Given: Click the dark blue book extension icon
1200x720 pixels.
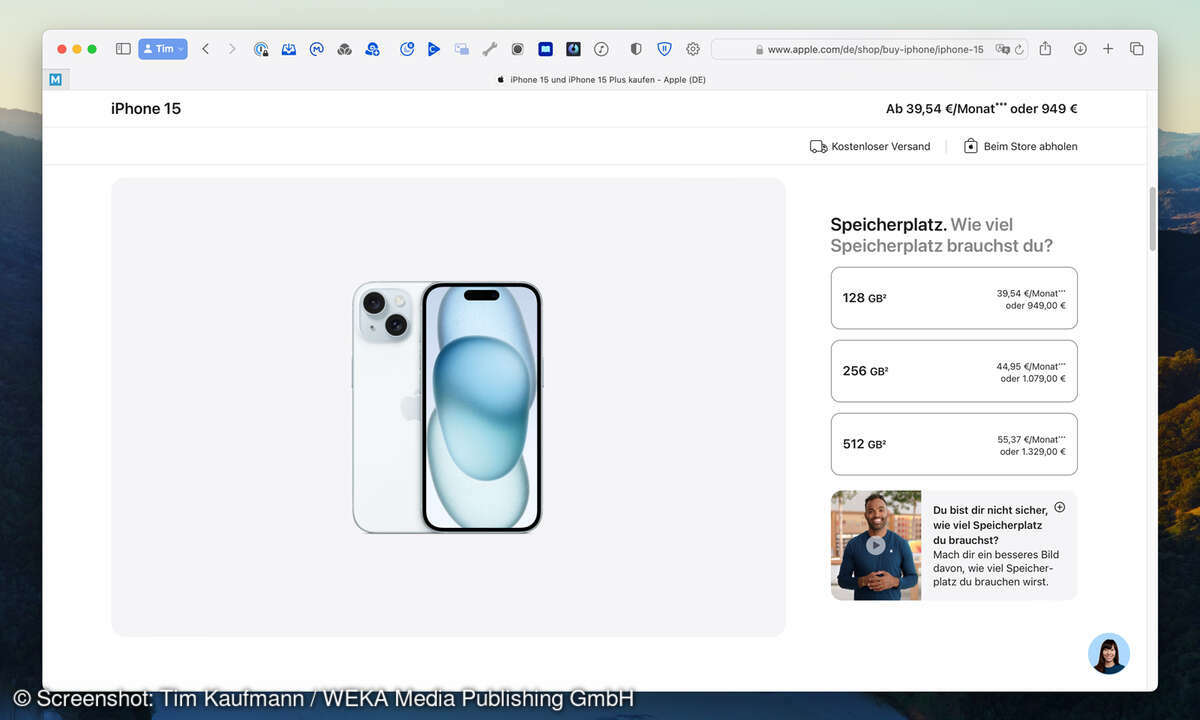Looking at the screenshot, I should pyautogui.click(x=545, y=49).
